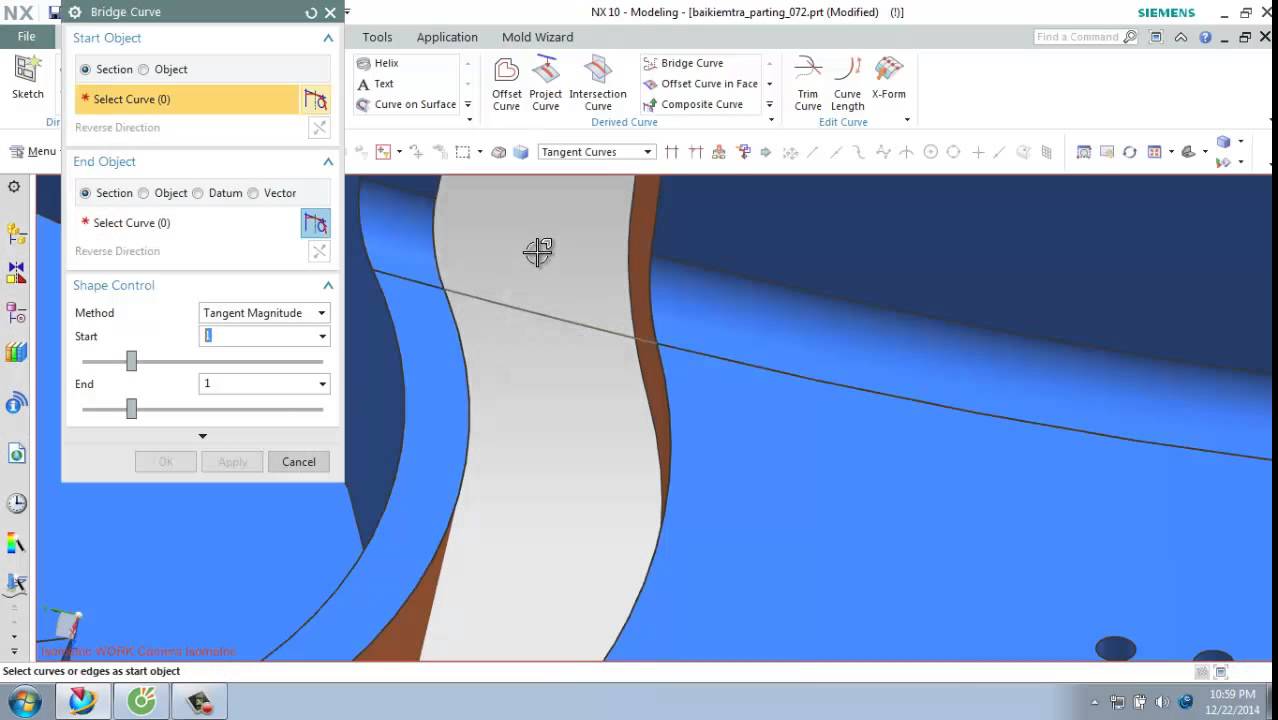Open the Web Browser sidebar tab

tap(15, 454)
